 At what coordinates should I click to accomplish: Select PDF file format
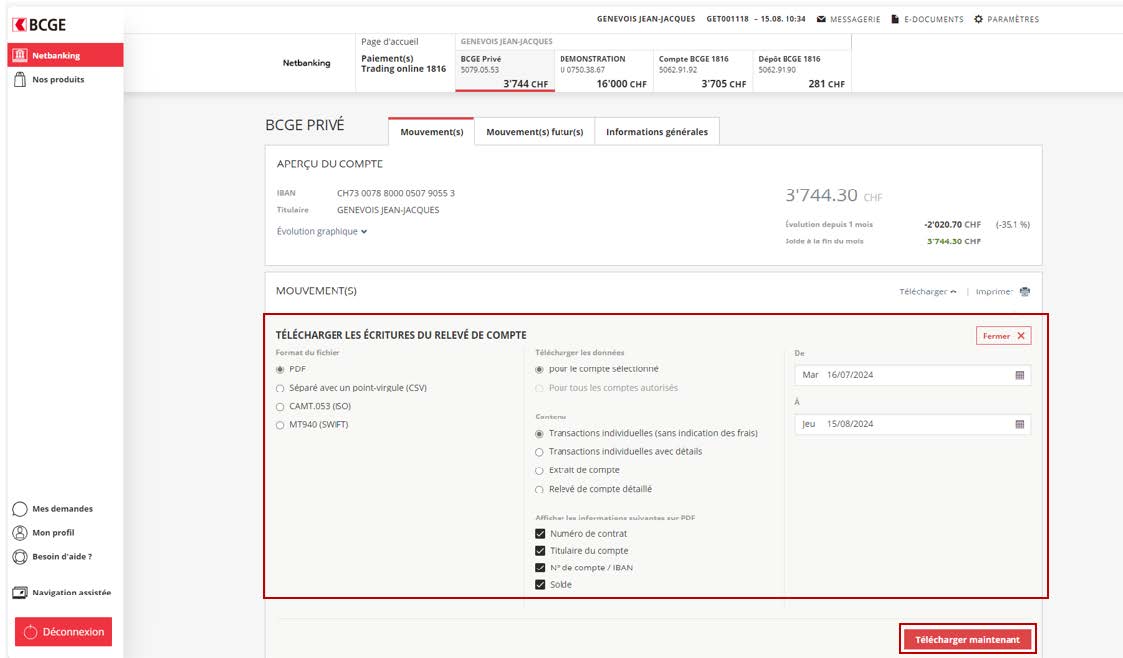click(x=280, y=369)
